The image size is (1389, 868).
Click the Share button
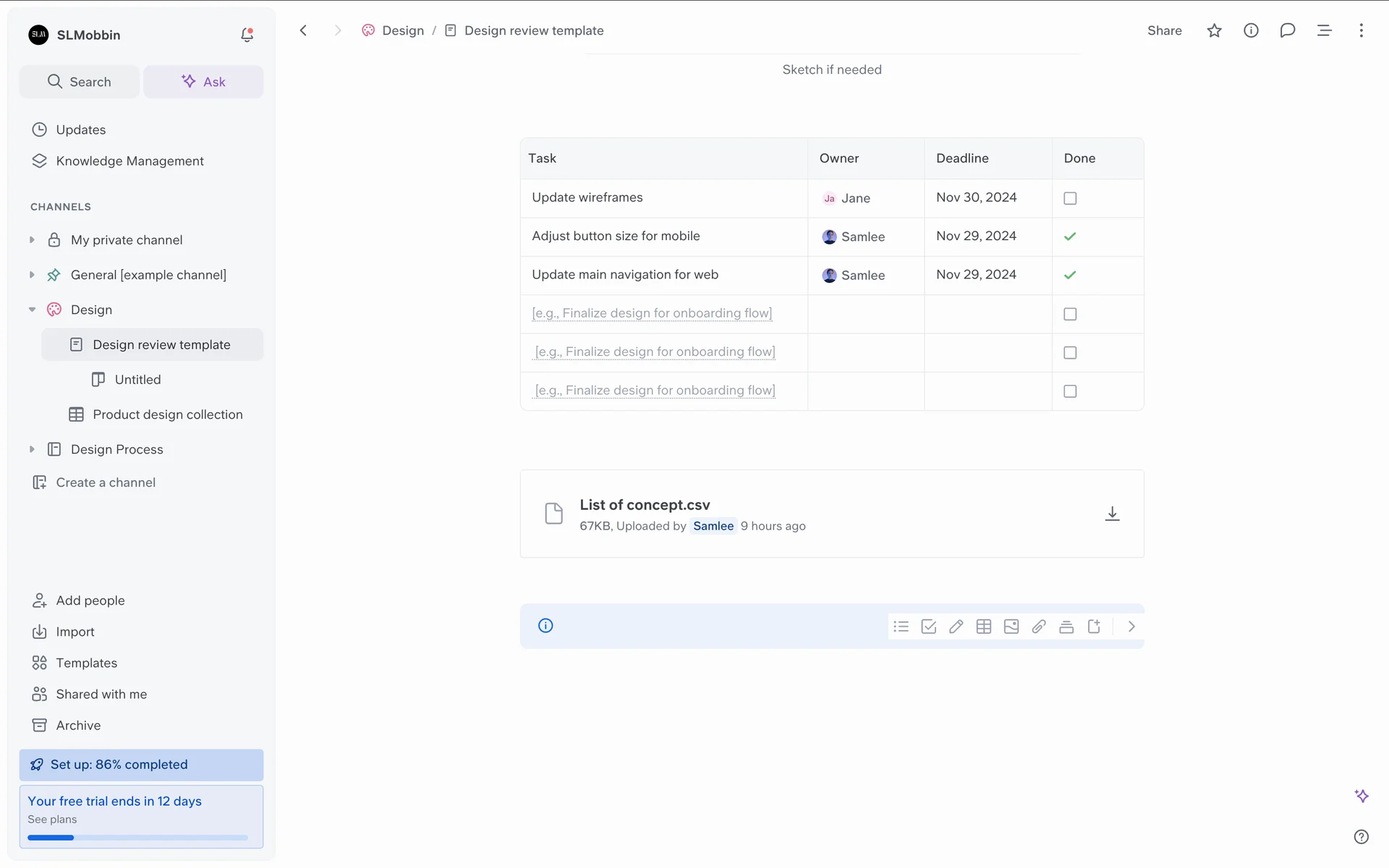point(1164,30)
